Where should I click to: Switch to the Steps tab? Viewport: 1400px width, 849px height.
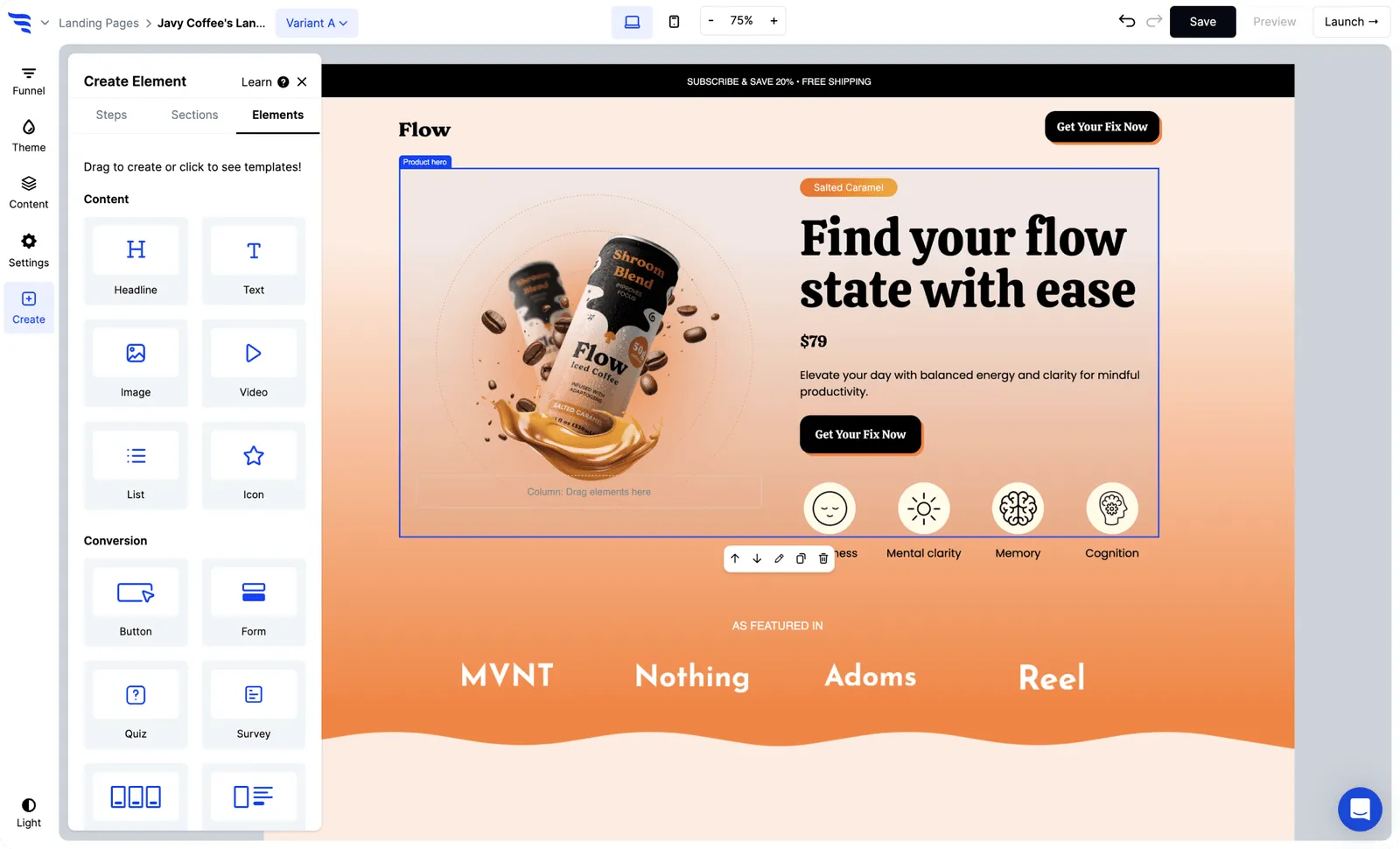(x=111, y=115)
